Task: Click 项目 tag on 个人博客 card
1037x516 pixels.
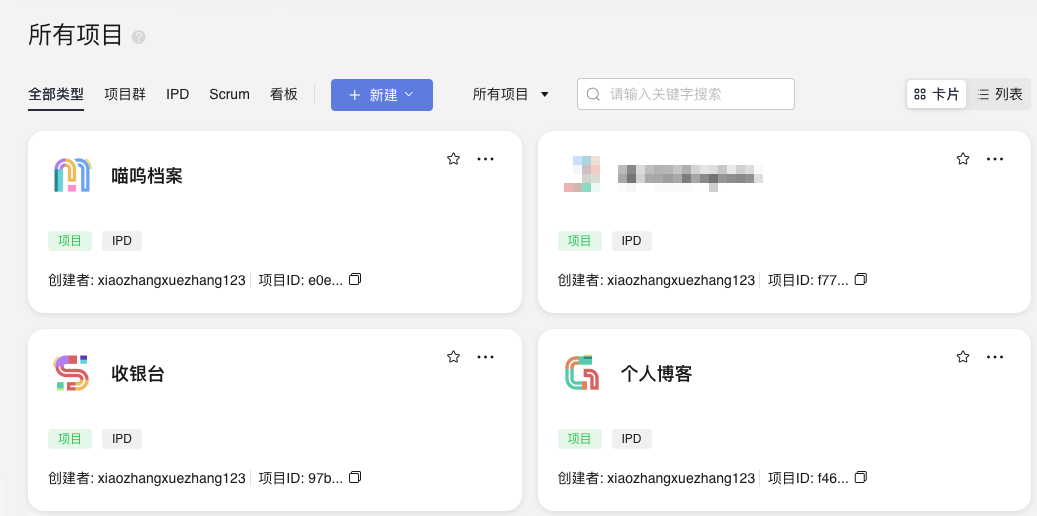Action: coord(580,439)
